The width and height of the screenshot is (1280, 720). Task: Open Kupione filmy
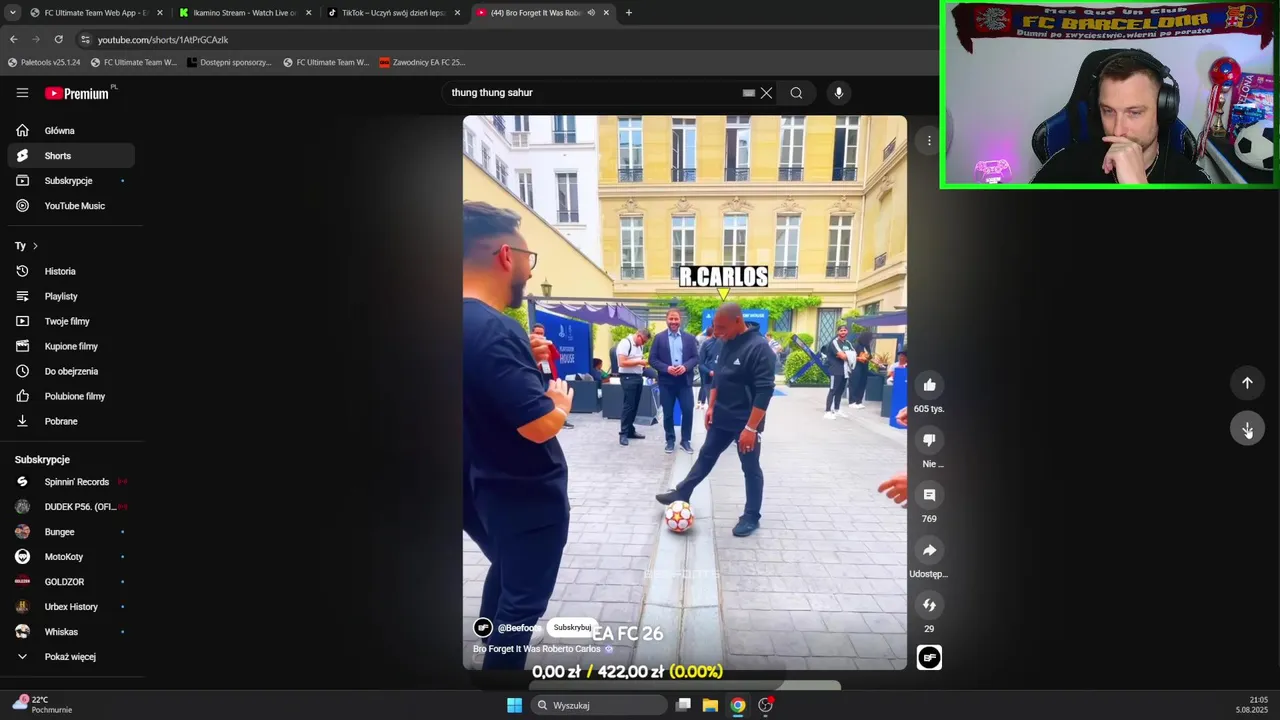coord(71,346)
